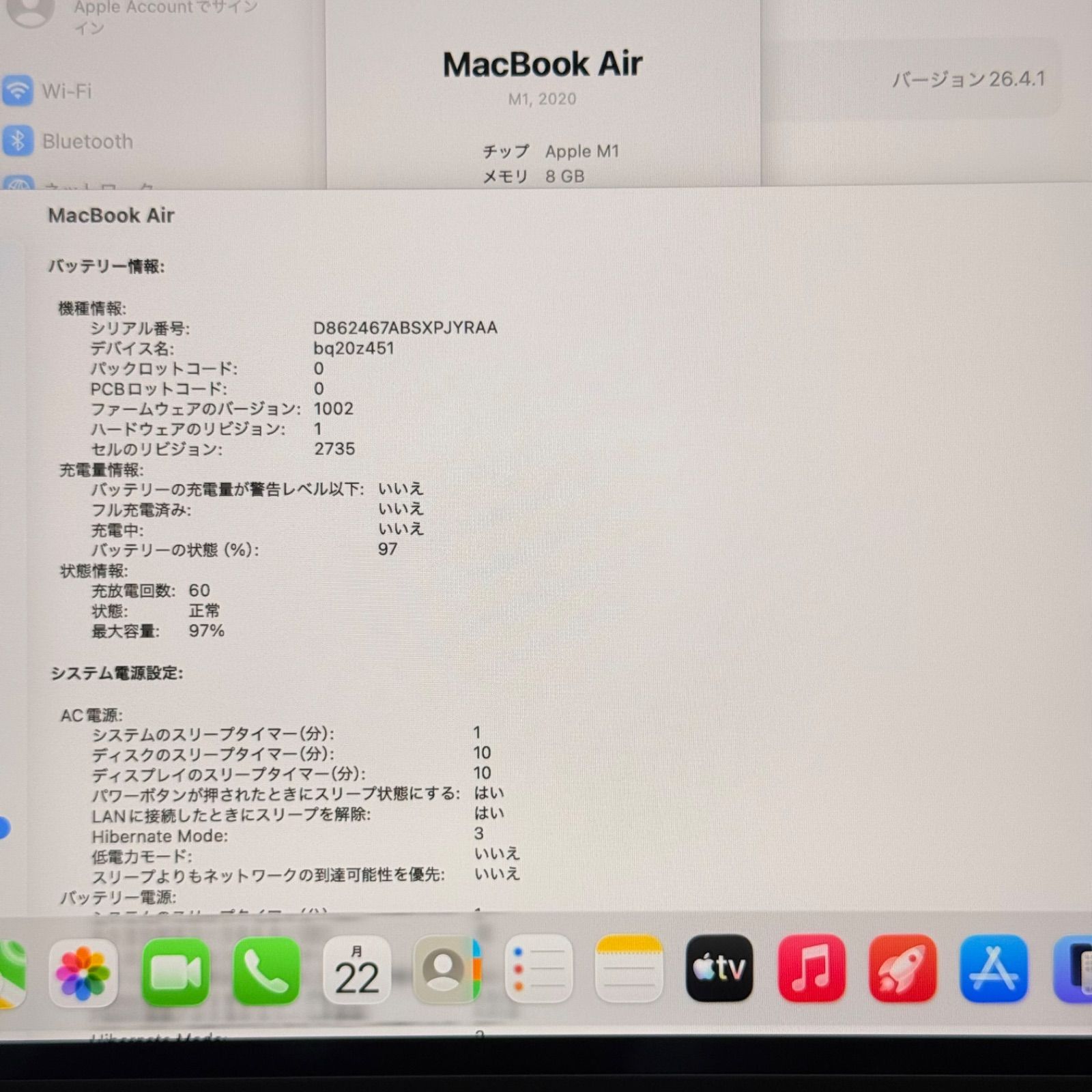The width and height of the screenshot is (1092, 1092).
Task: Select firmware version value 1002
Action: point(333,409)
